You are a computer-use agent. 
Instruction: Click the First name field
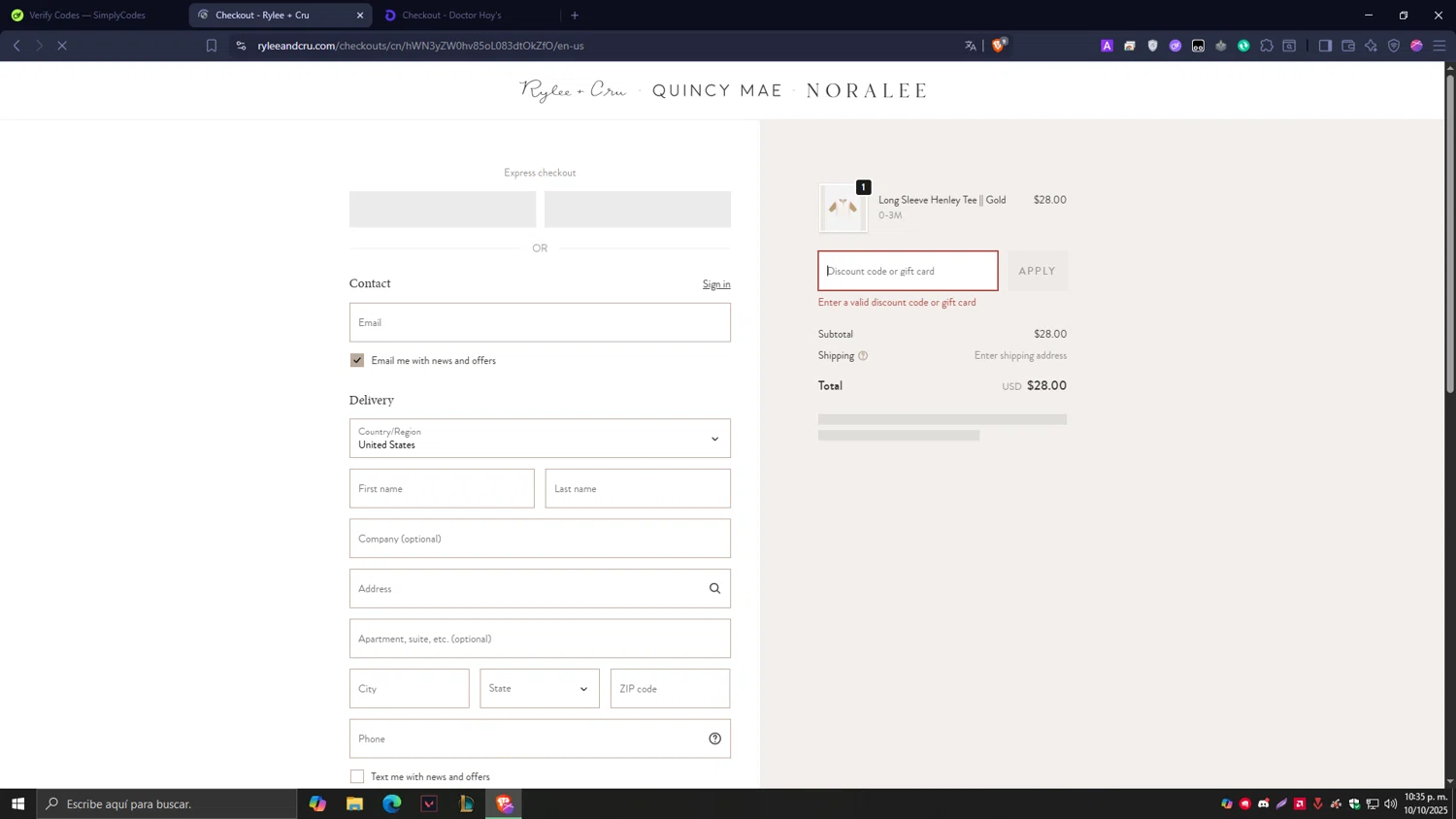pyautogui.click(x=442, y=489)
